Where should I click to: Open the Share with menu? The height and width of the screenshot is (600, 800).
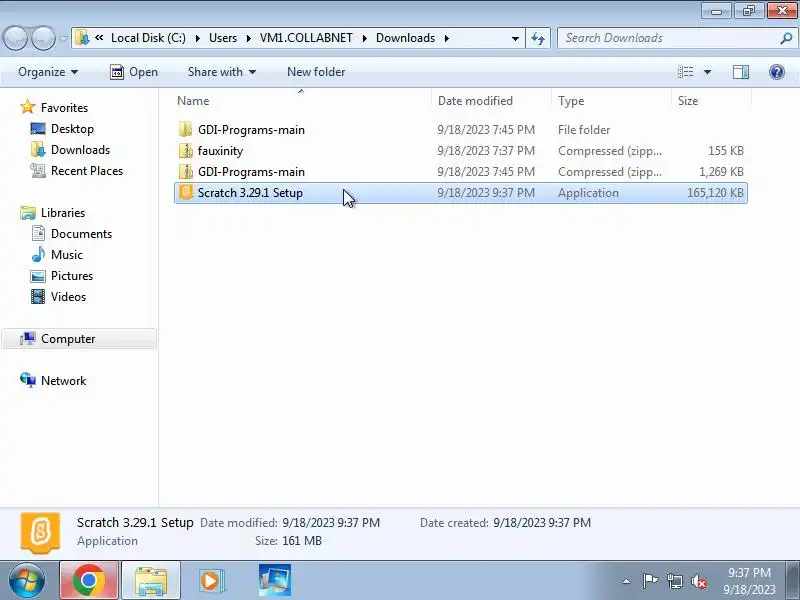tap(221, 72)
